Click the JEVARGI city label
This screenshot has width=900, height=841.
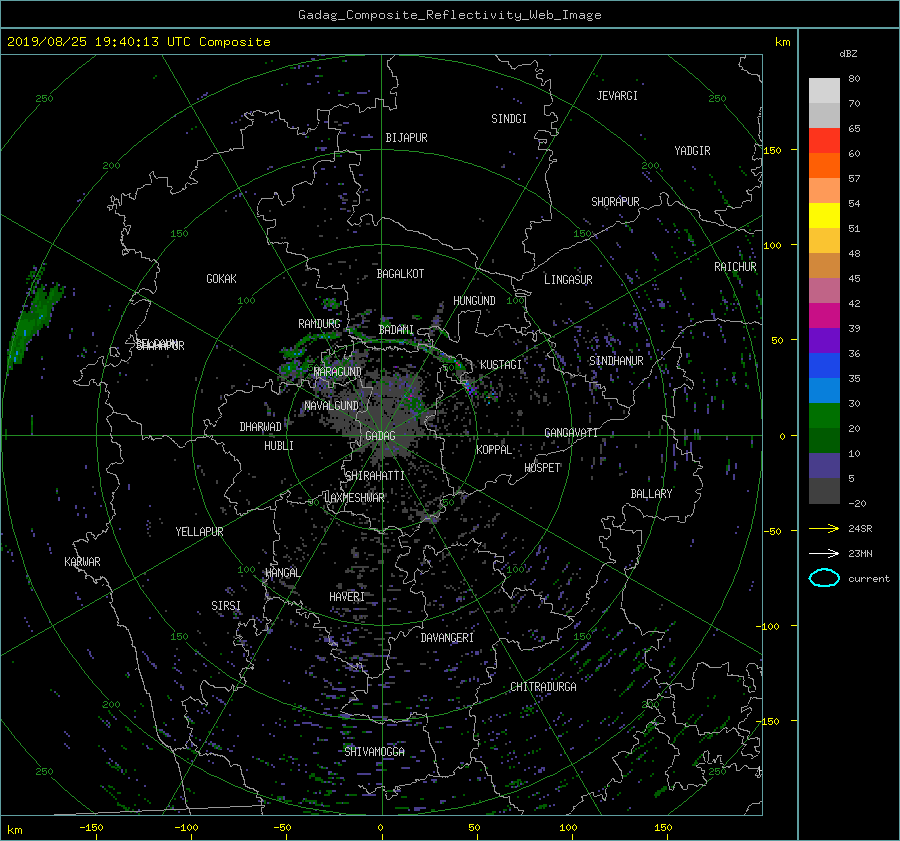(617, 96)
